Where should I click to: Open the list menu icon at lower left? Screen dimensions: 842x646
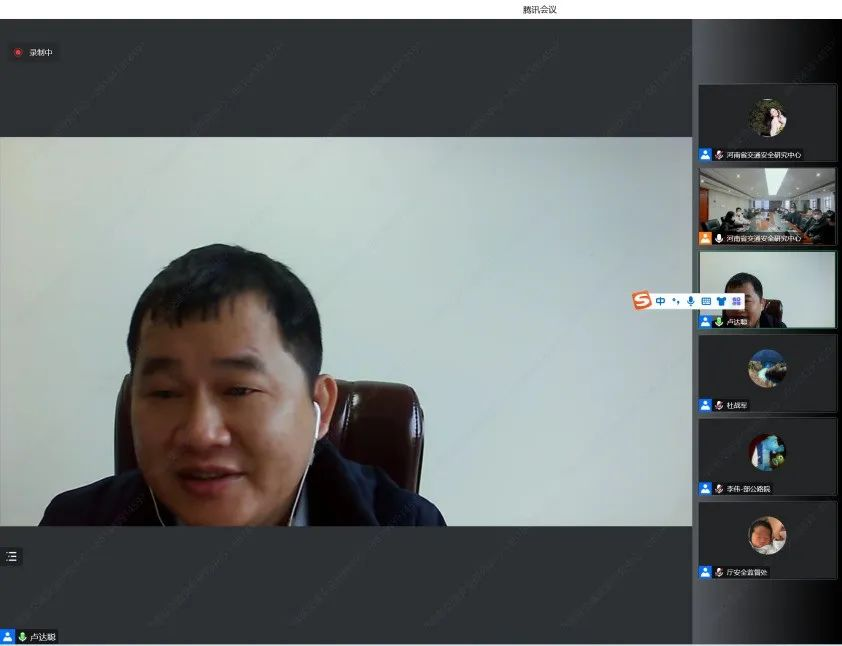coord(12,556)
